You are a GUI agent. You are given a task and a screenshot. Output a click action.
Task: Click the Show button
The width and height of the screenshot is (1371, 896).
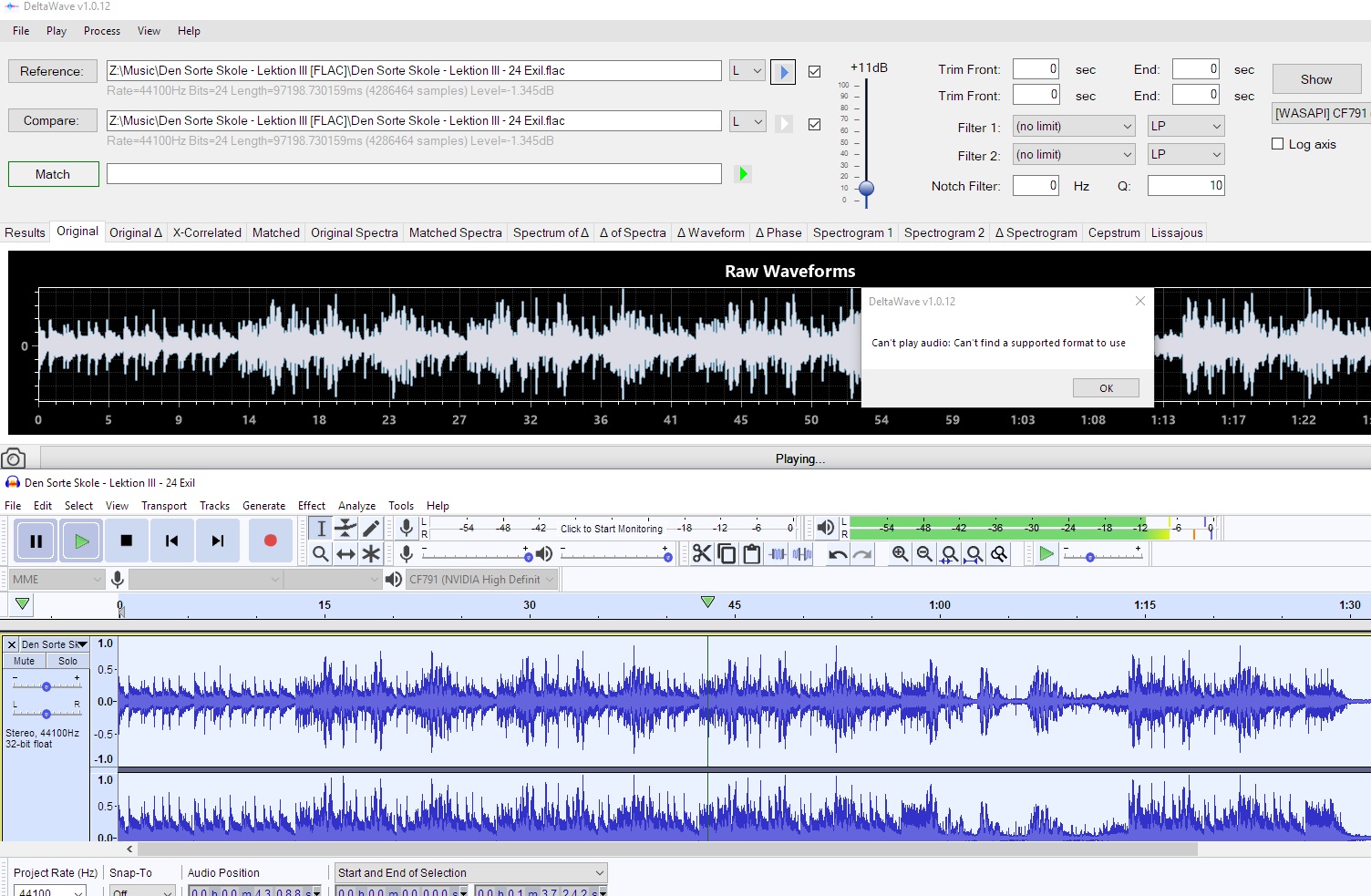click(1316, 79)
